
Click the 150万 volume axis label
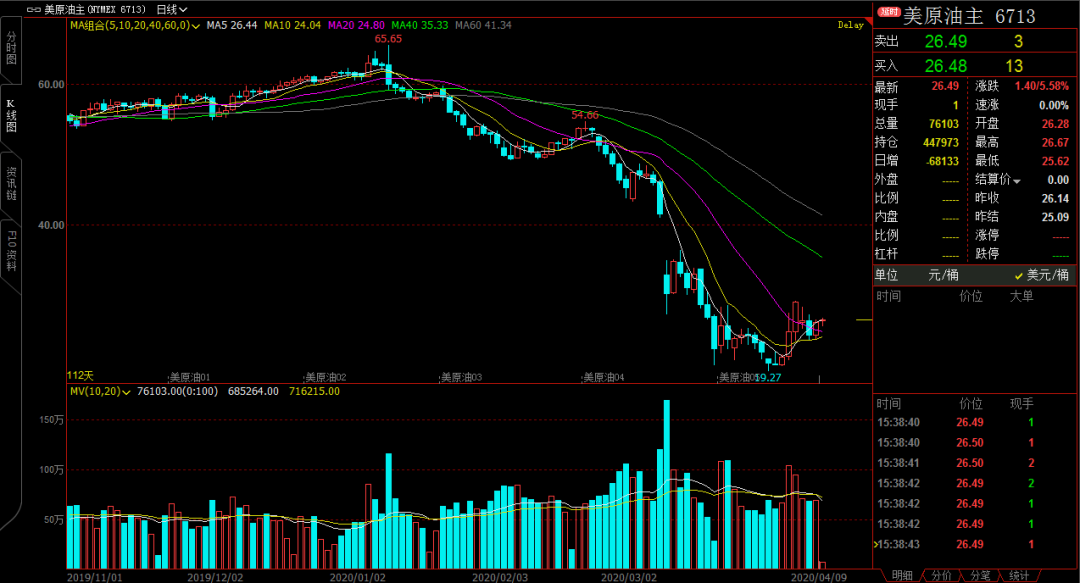(x=52, y=420)
